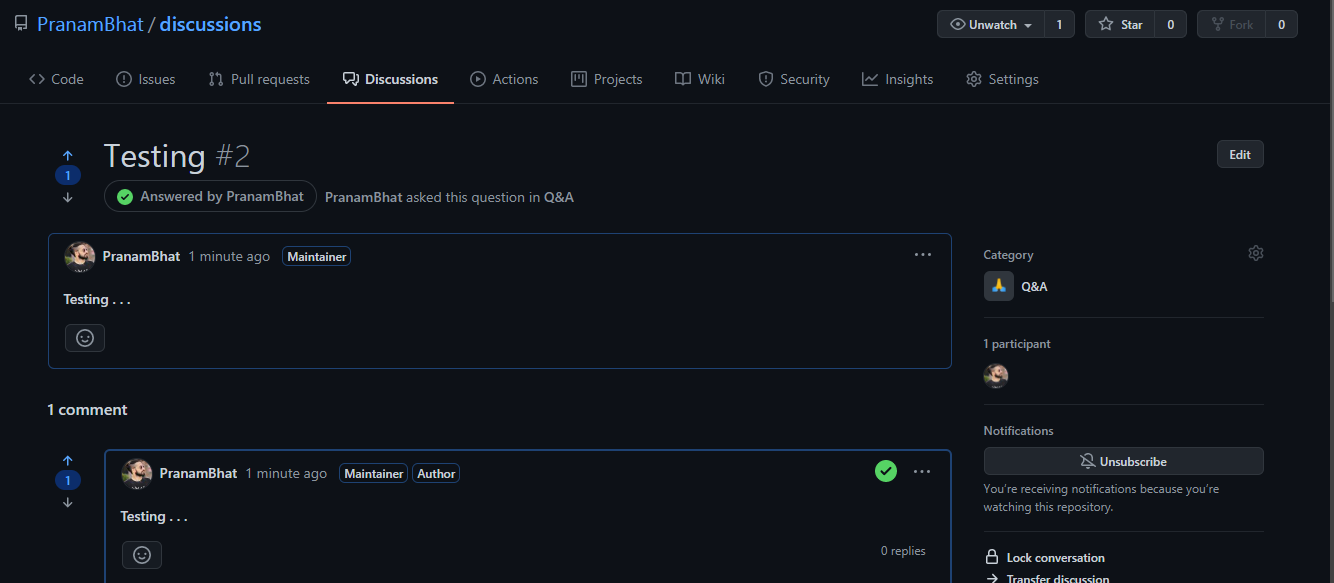1334x583 pixels.
Task: Switch to the Issues tab
Action: tap(145, 78)
